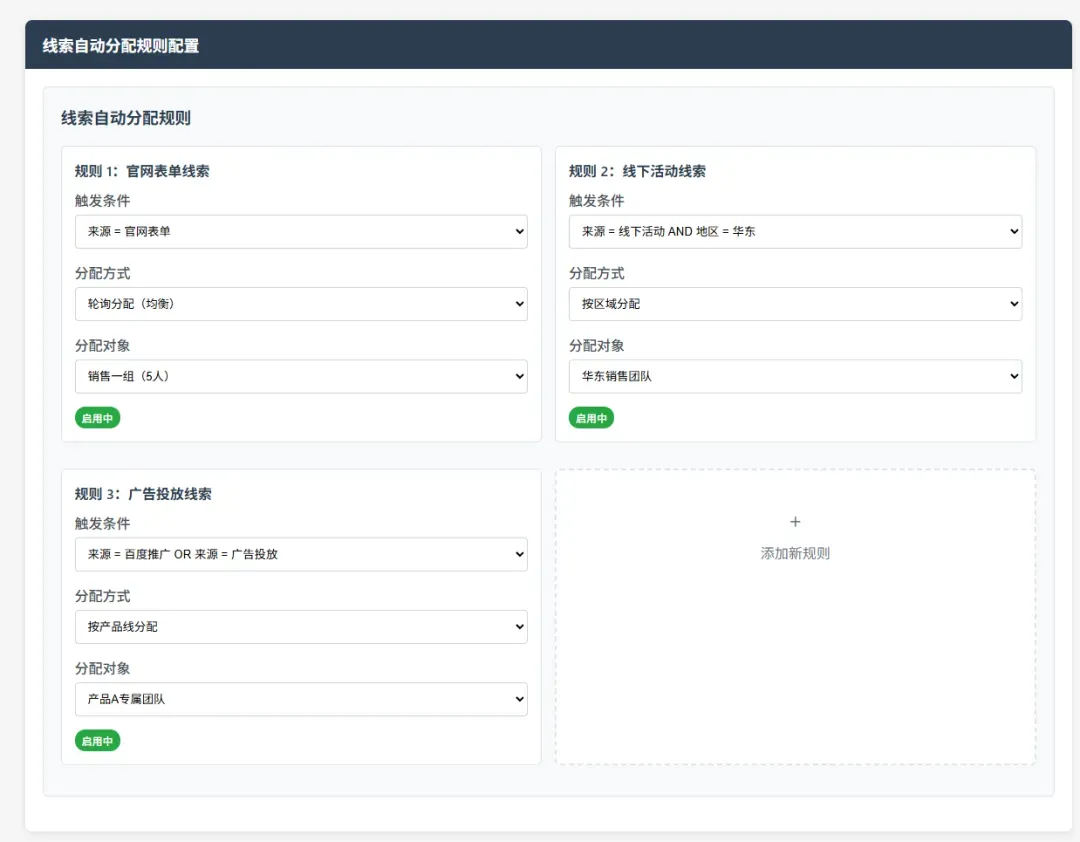
Task: 切换规则3的“启用中”状态标签
Action: coord(97,741)
